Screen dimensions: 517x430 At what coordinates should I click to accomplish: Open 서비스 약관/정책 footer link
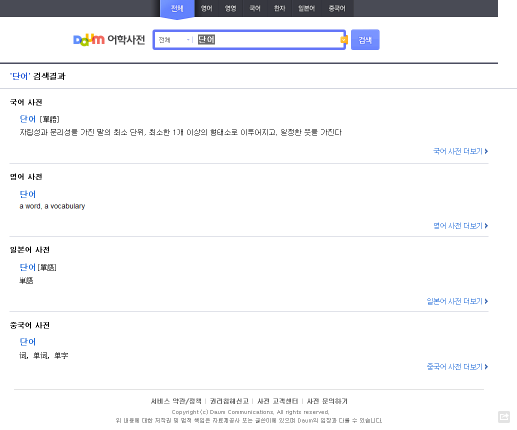(176, 401)
